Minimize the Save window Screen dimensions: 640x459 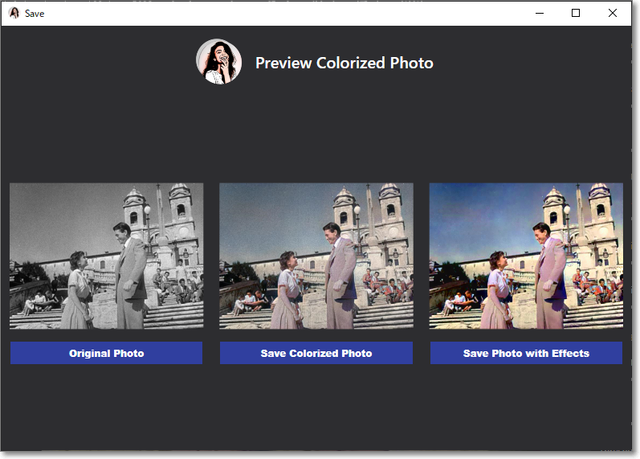(x=539, y=13)
